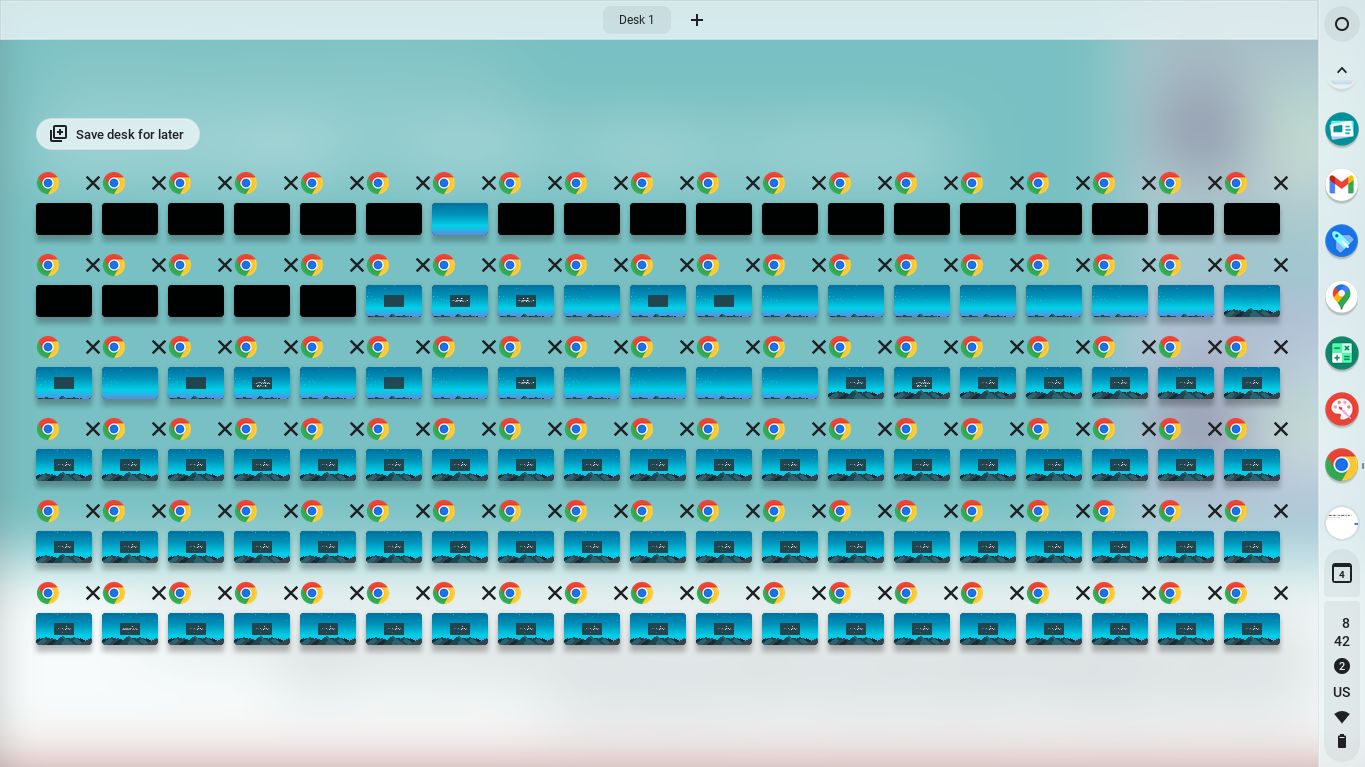
Task: Click the Chrome icon in the shelf
Action: tap(1341, 465)
